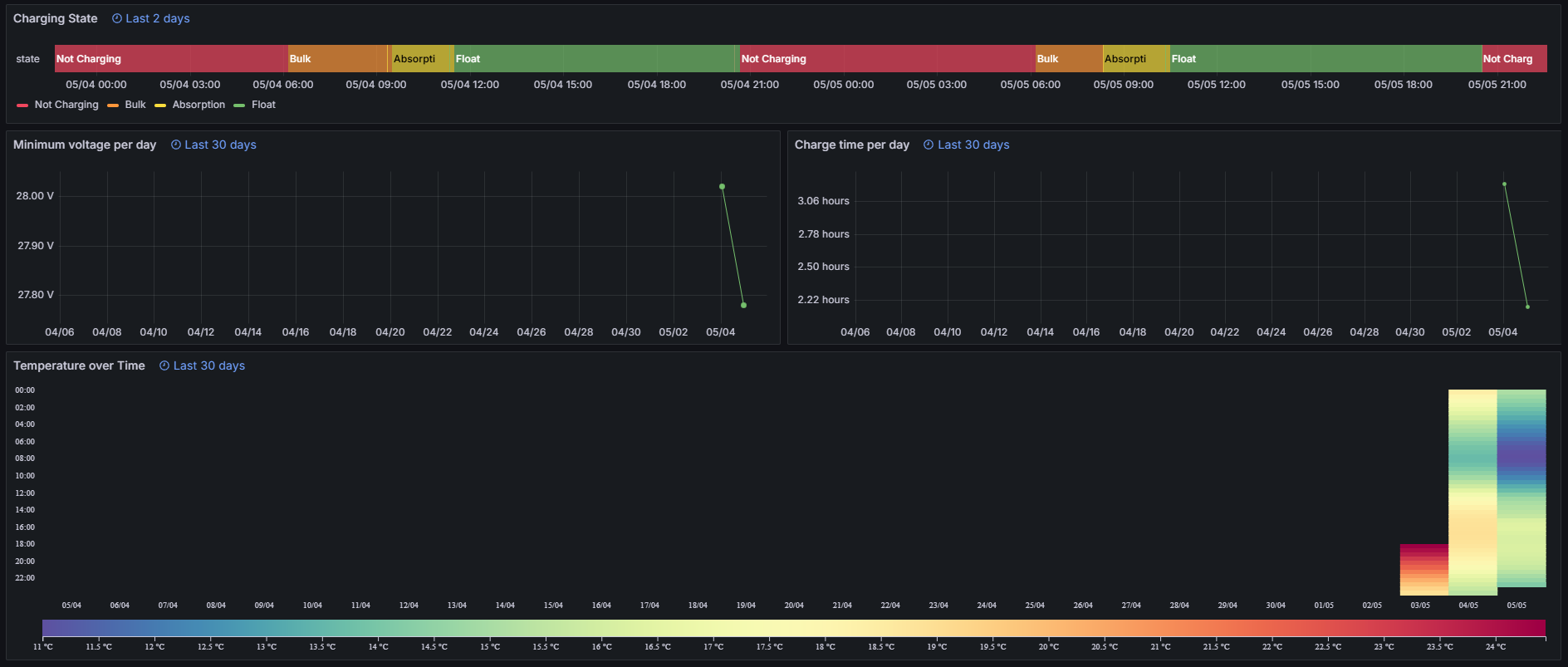Open the Charging State panel title menu
This screenshot has height=667, width=1568.
[x=55, y=18]
